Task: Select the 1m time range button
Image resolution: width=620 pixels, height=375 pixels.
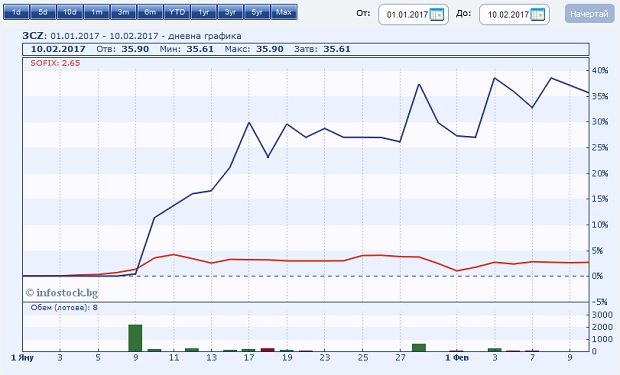Action: [x=96, y=12]
